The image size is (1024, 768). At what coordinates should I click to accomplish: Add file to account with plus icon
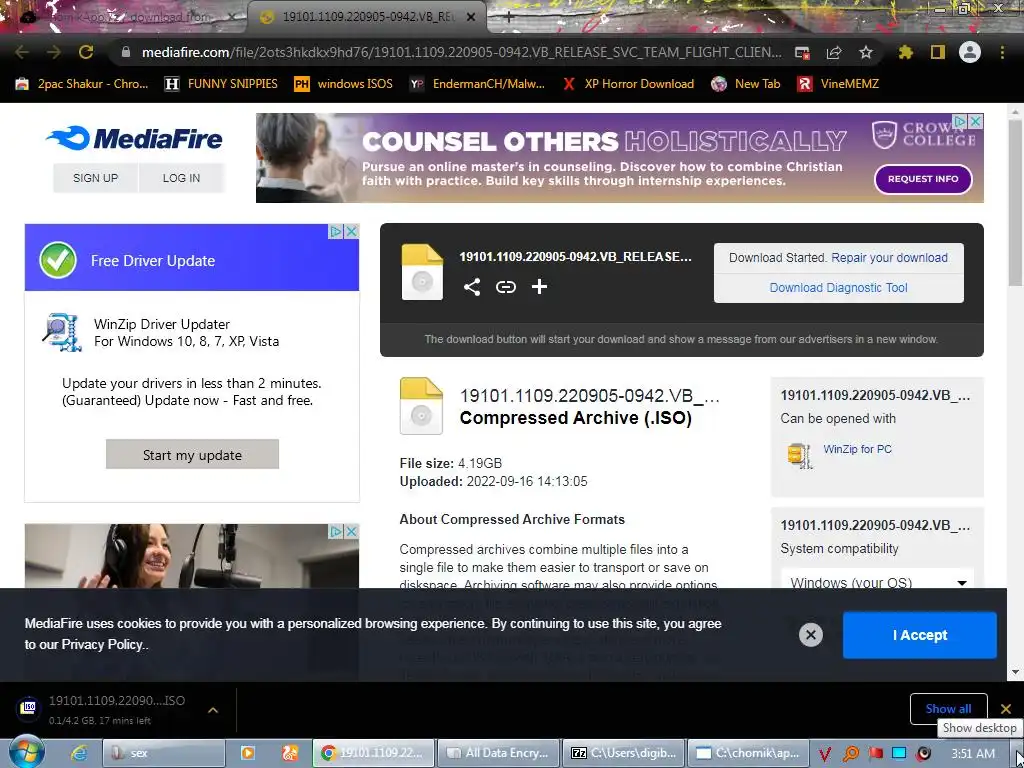pyautogui.click(x=539, y=286)
